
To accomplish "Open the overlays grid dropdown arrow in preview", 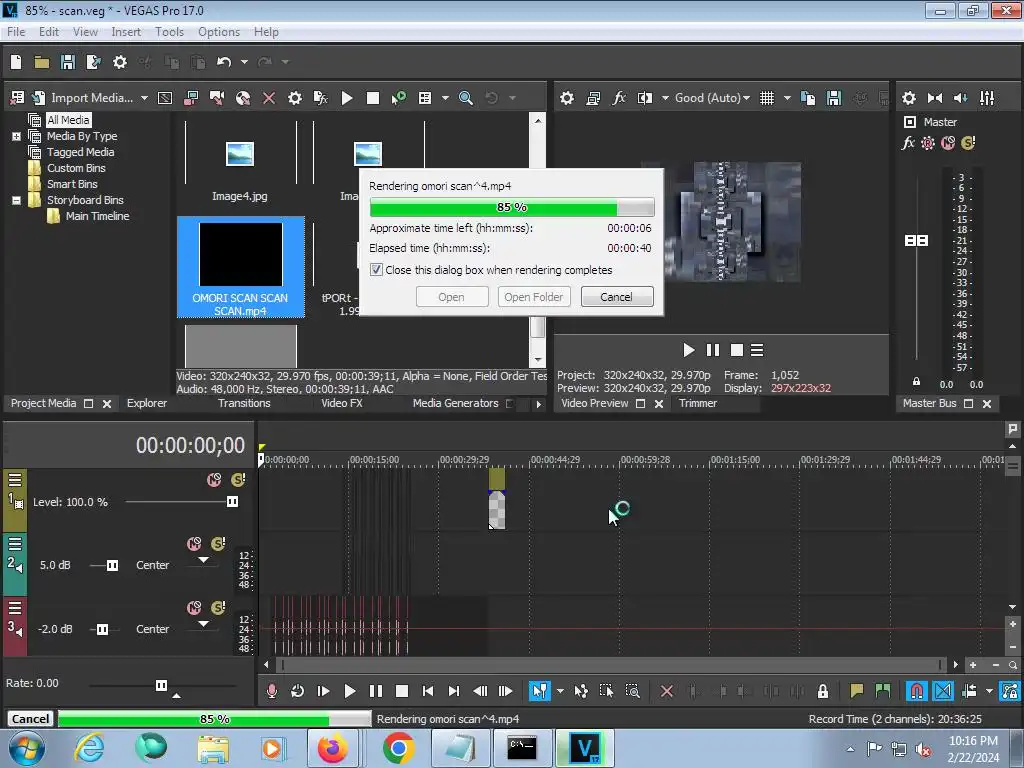I will click(788, 98).
